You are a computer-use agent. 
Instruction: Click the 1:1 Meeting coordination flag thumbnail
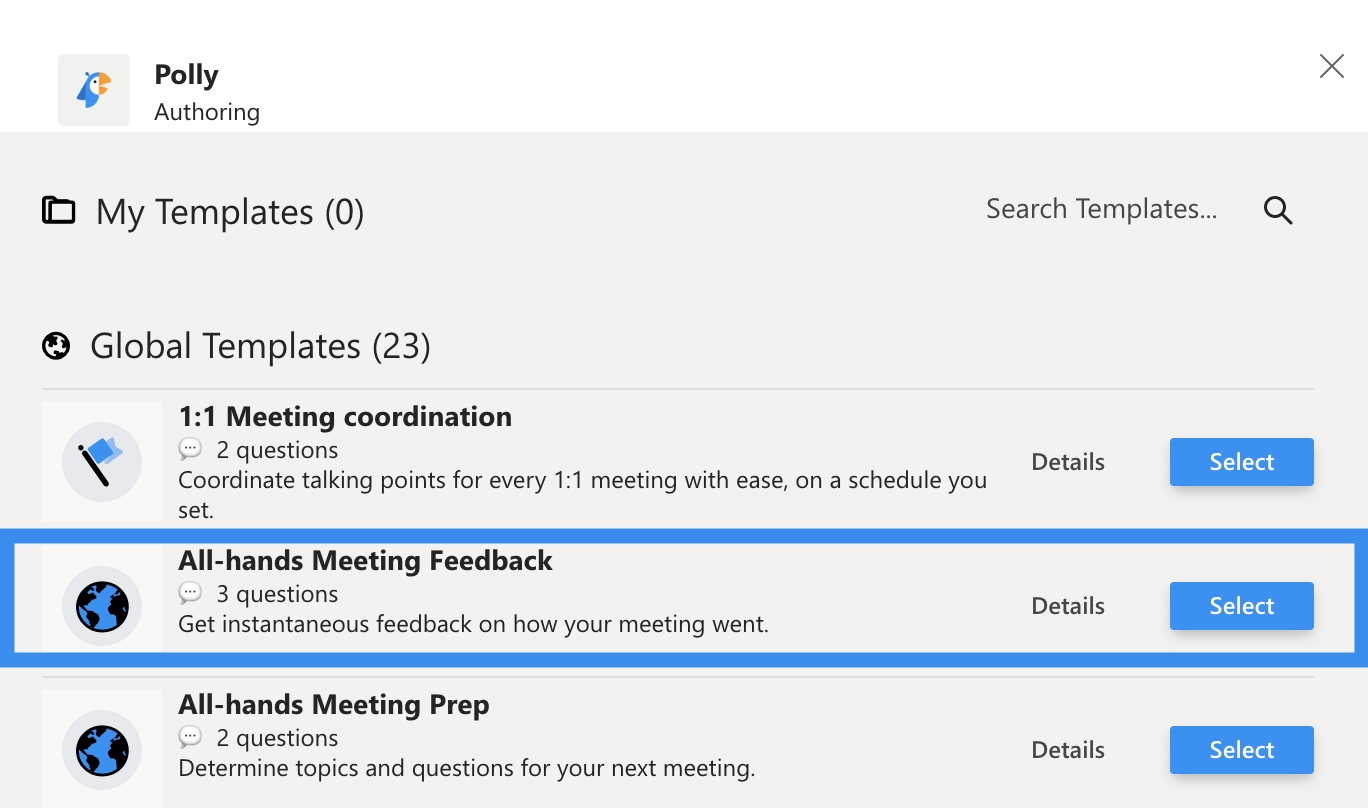pos(102,462)
